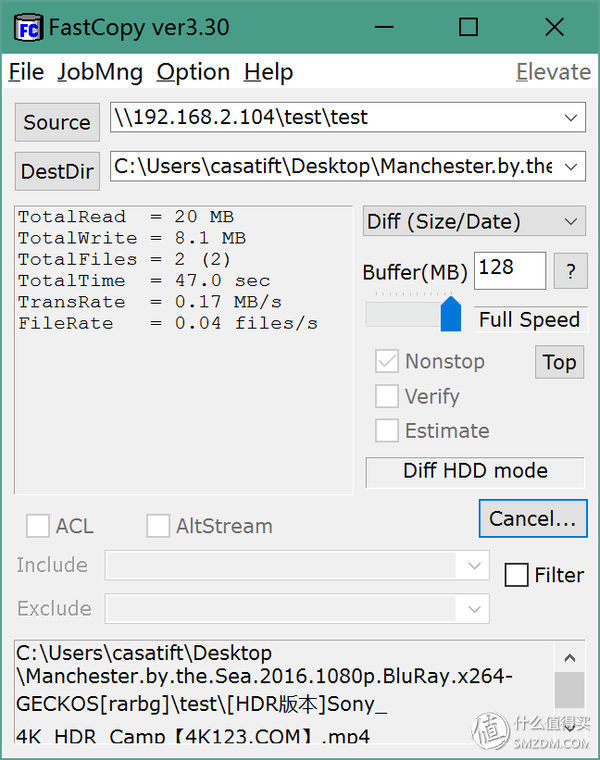Close the FastCopy window
Viewport: 600px width, 760px height.
coord(554,27)
